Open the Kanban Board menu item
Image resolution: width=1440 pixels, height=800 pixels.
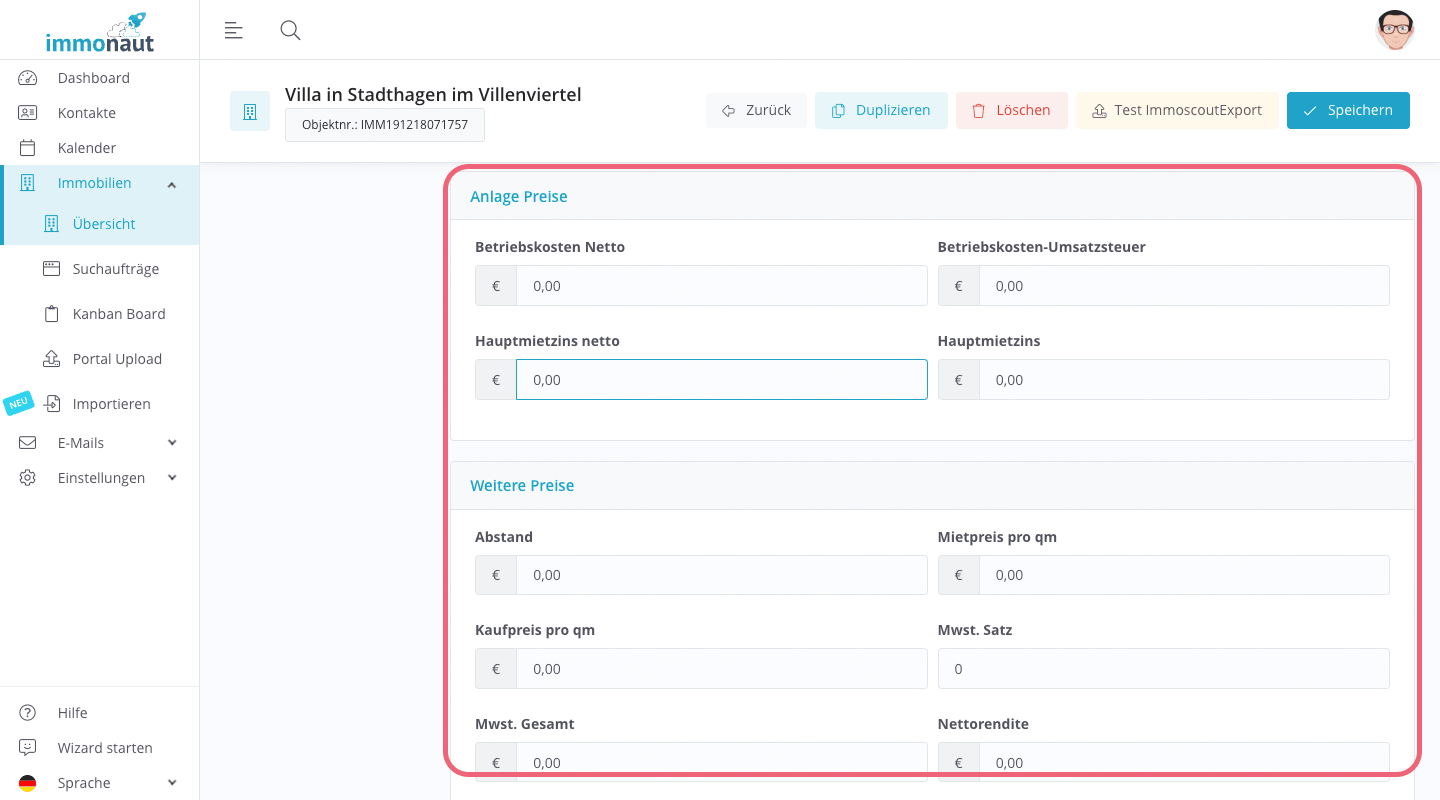(119, 314)
